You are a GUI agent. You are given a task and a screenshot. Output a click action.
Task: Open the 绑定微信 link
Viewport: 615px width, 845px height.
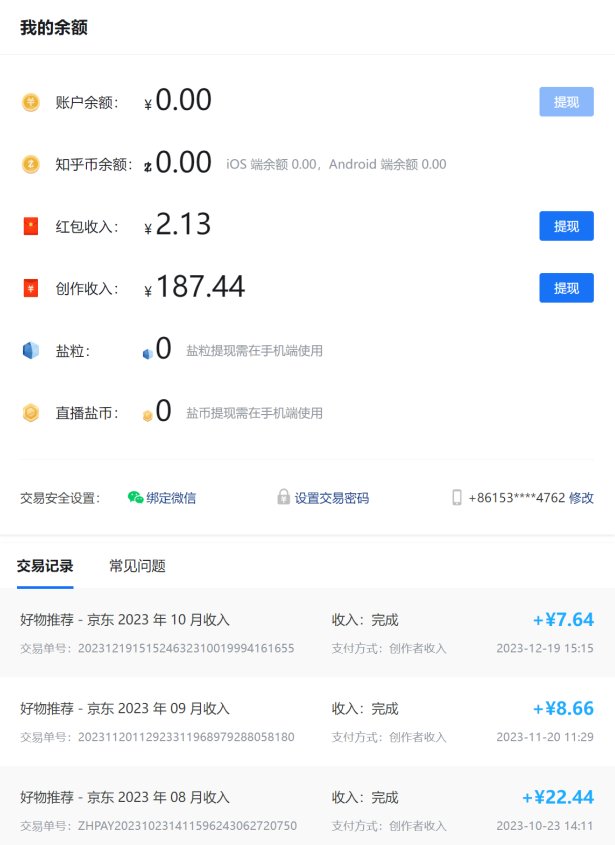[x=171, y=498]
